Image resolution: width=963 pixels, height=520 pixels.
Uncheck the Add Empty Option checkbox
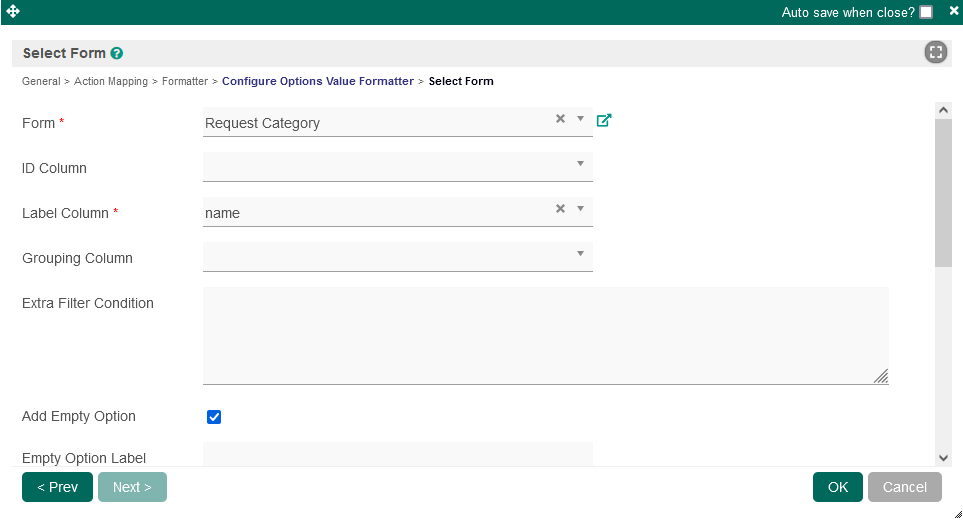pyautogui.click(x=214, y=417)
